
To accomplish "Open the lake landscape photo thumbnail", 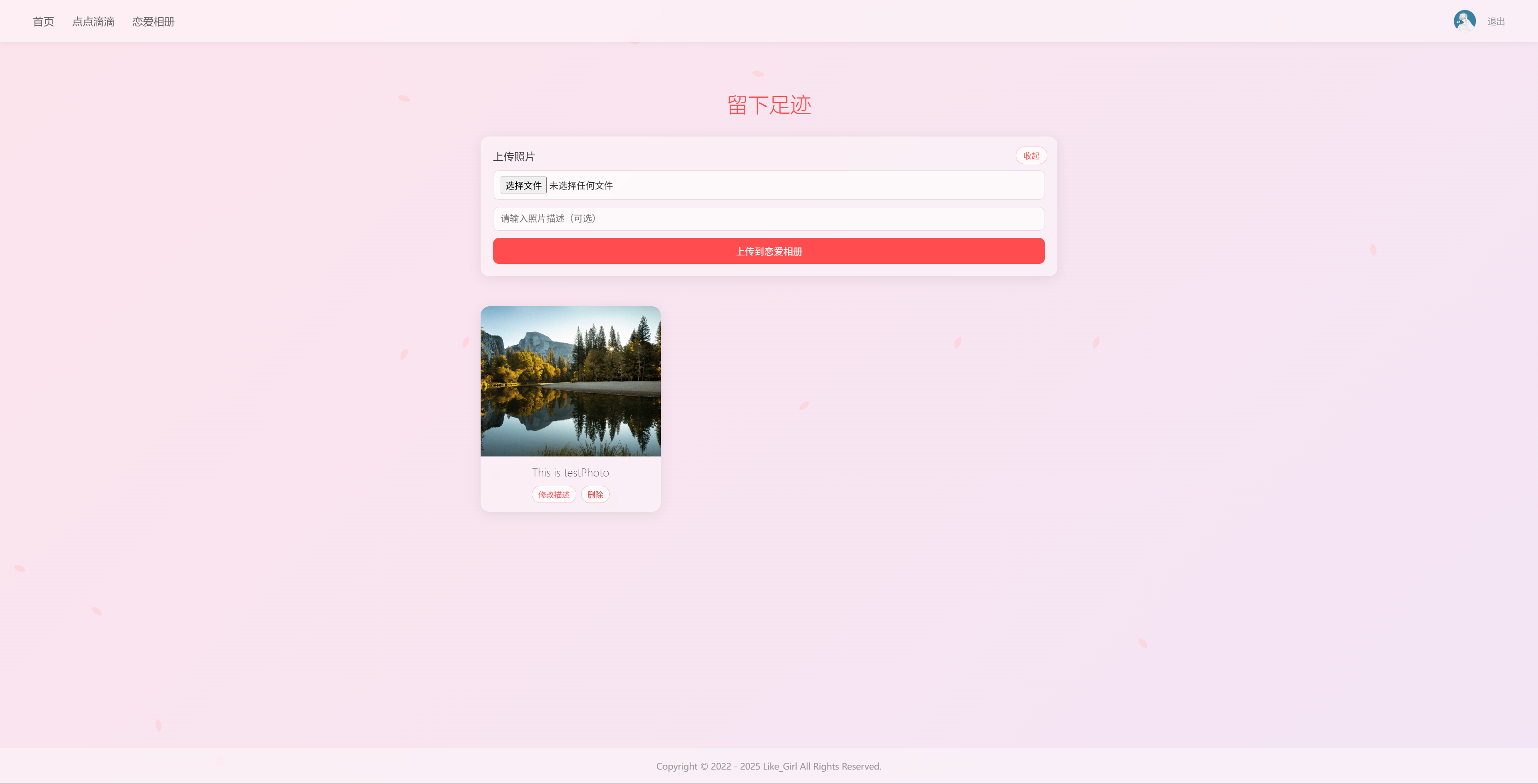I will pyautogui.click(x=570, y=381).
